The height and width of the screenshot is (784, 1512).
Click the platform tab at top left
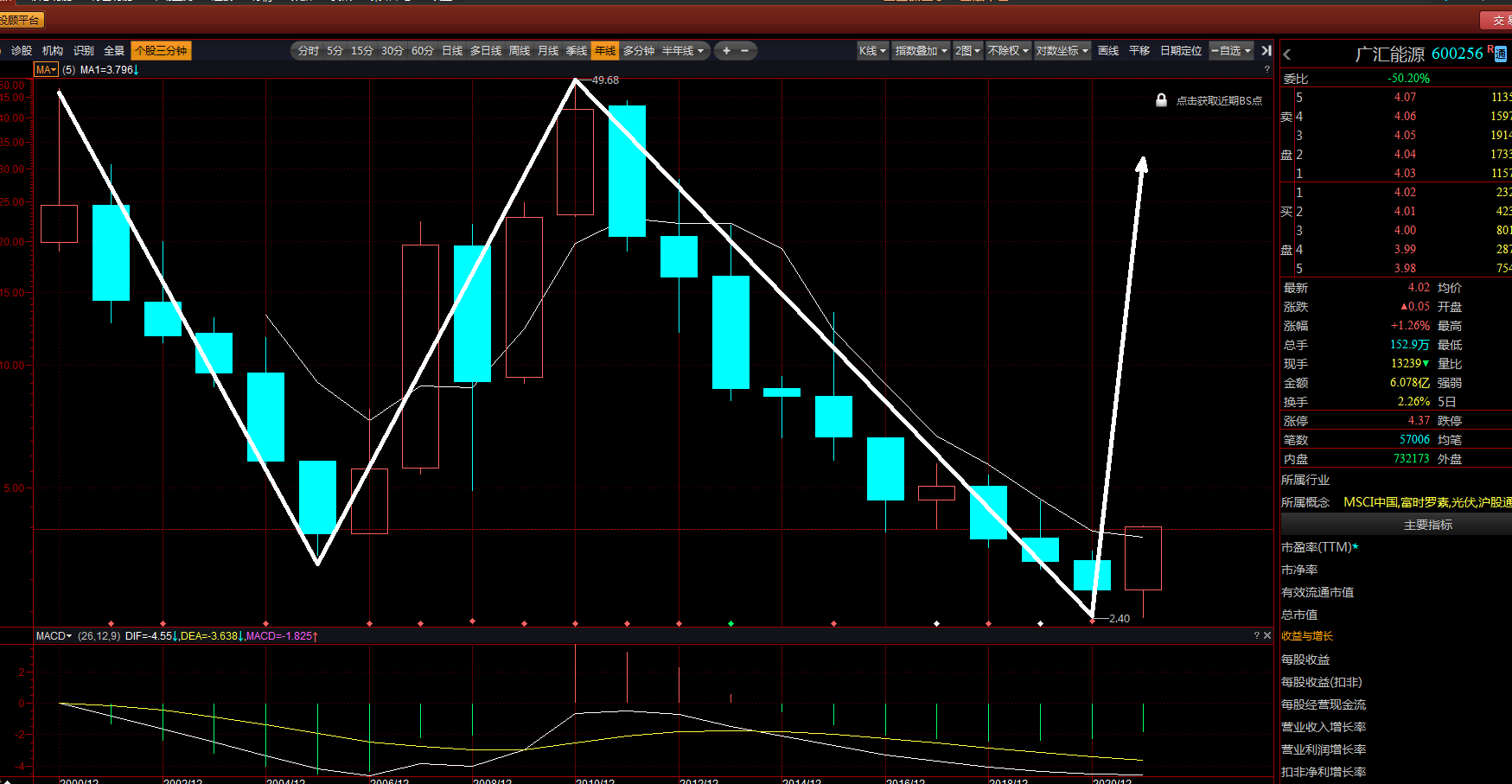click(22, 20)
